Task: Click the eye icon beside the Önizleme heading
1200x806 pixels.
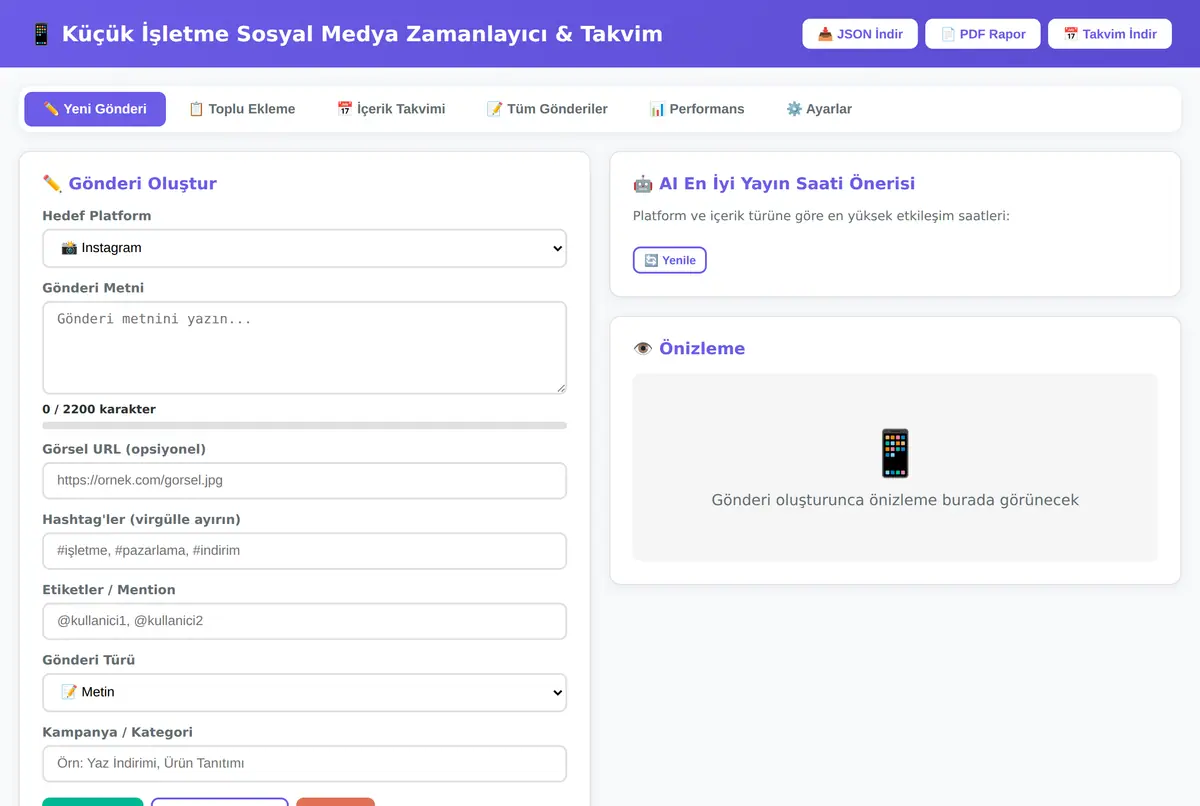Action: coord(643,349)
